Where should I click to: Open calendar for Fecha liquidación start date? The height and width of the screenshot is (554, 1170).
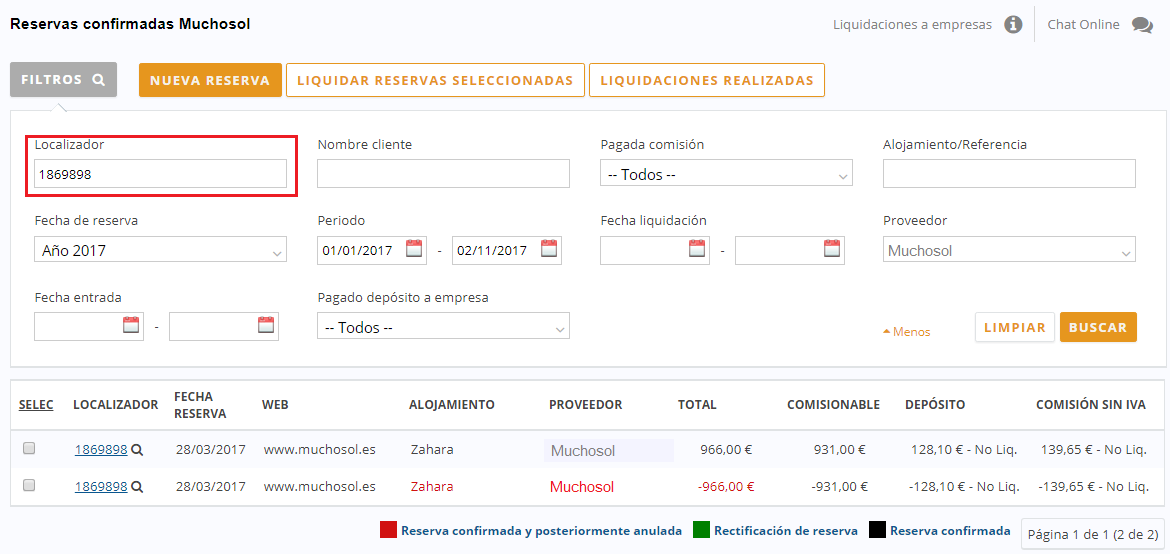(x=697, y=250)
